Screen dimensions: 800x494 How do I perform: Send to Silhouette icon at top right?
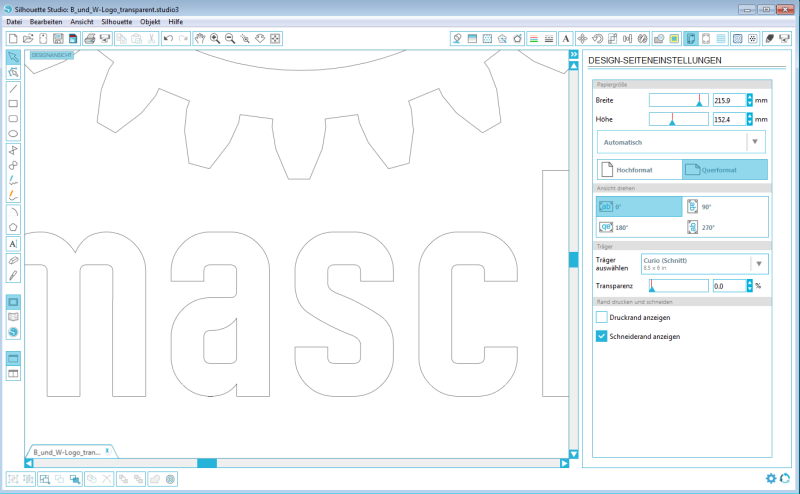pyautogui.click(x=785, y=39)
